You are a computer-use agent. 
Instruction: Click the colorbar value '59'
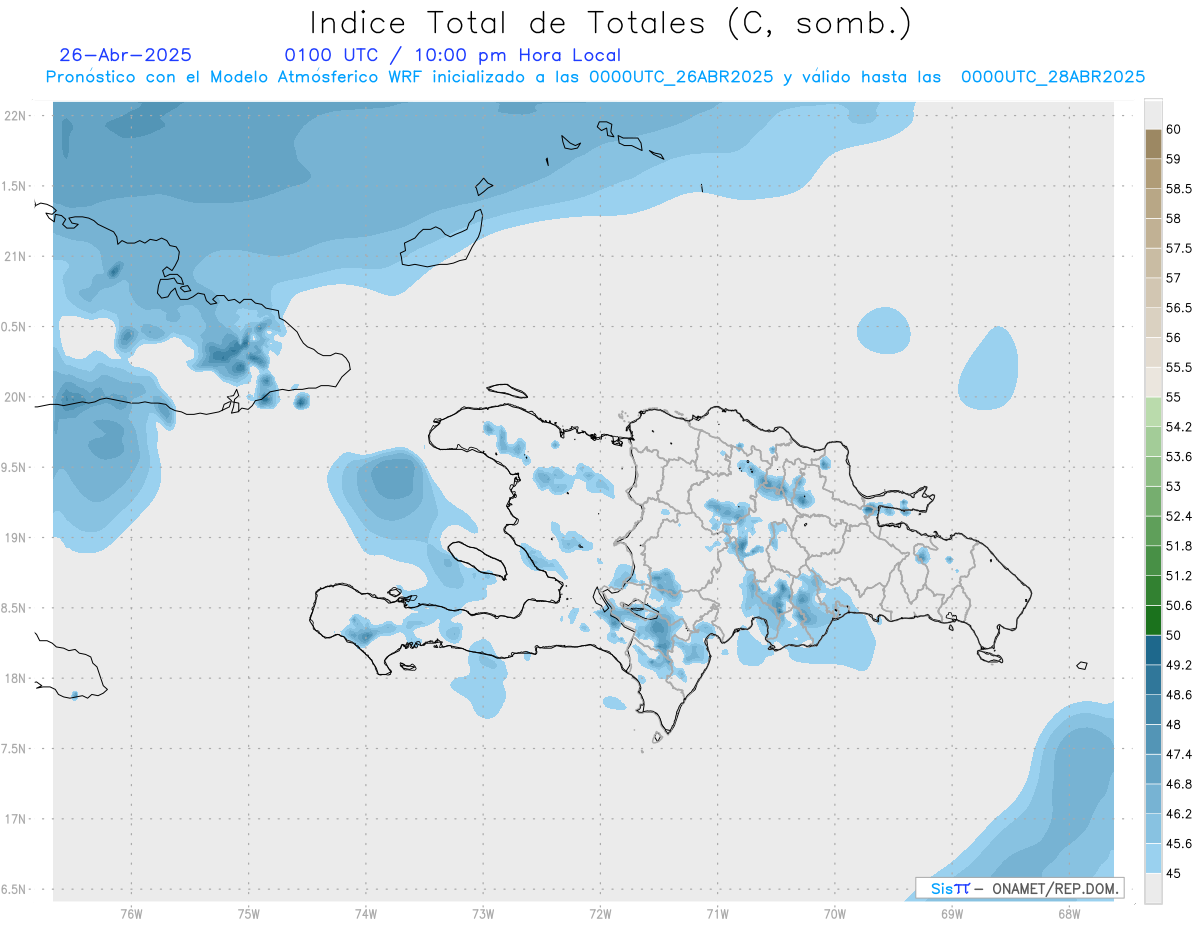click(x=1174, y=159)
